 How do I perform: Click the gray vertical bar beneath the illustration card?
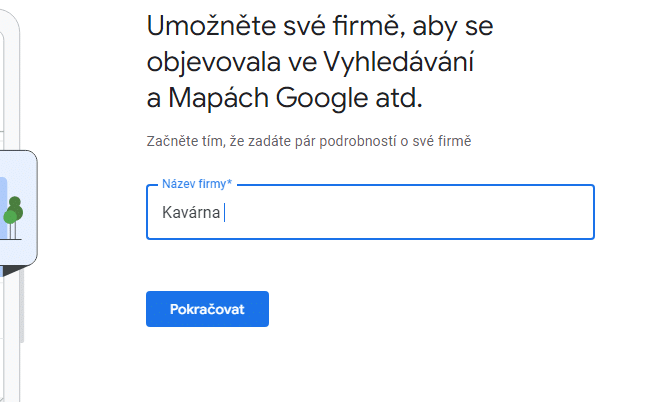click(x=21, y=305)
